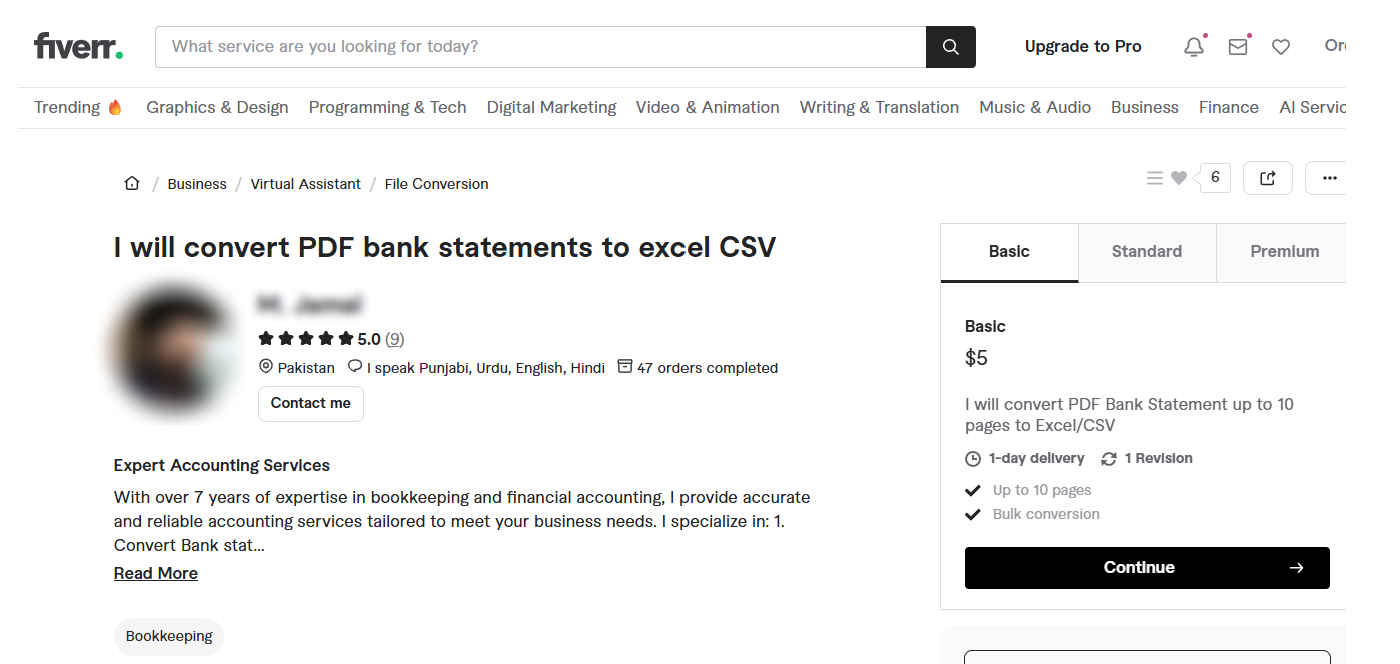Open the Programming & Tech category
Screen dimensions: 1400x664
pos(387,107)
